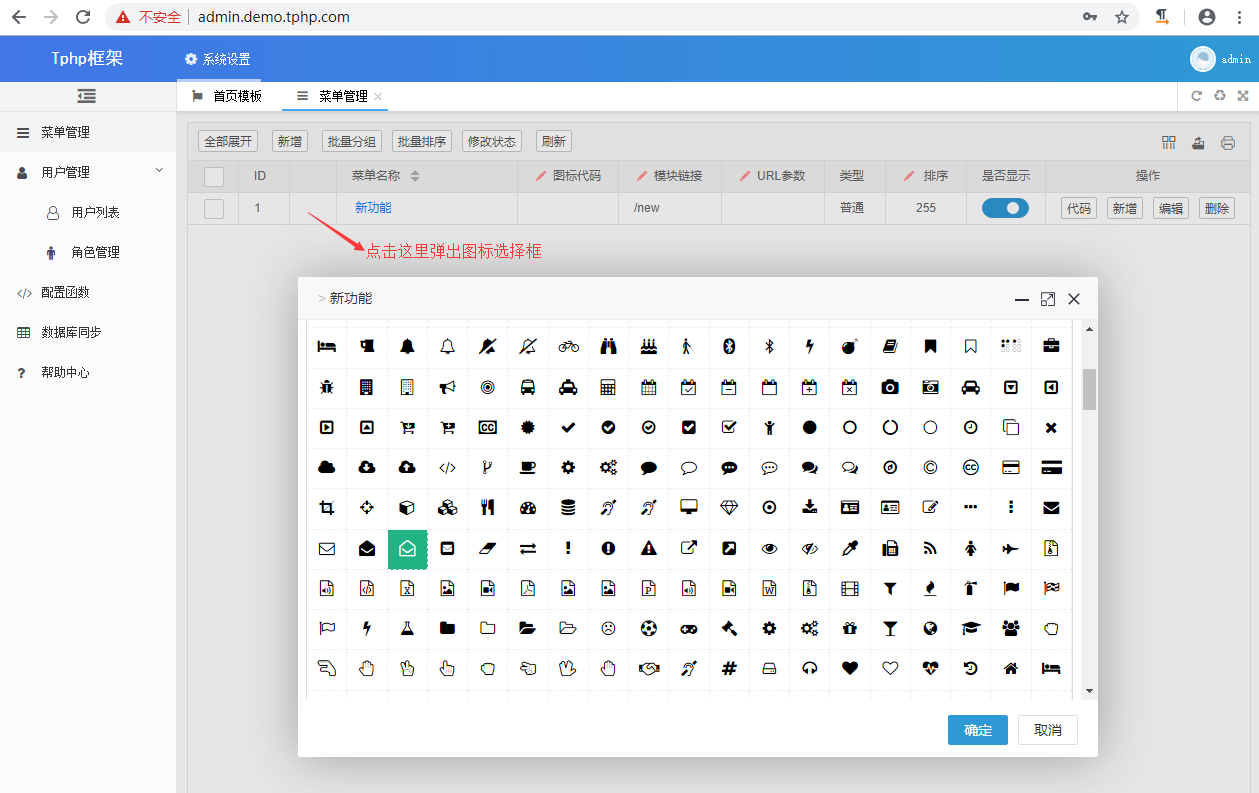Viewport: 1259px width, 793px height.
Task: Select the bomb icon
Action: pos(850,346)
